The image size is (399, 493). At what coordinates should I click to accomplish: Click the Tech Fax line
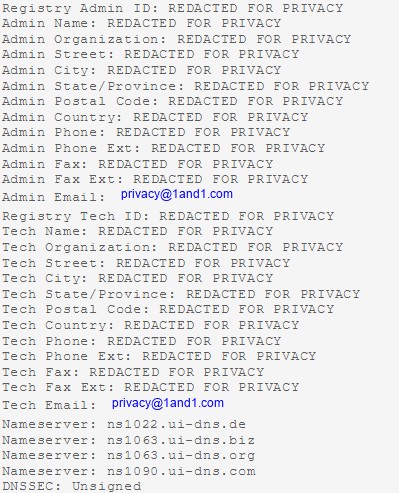tap(133, 372)
